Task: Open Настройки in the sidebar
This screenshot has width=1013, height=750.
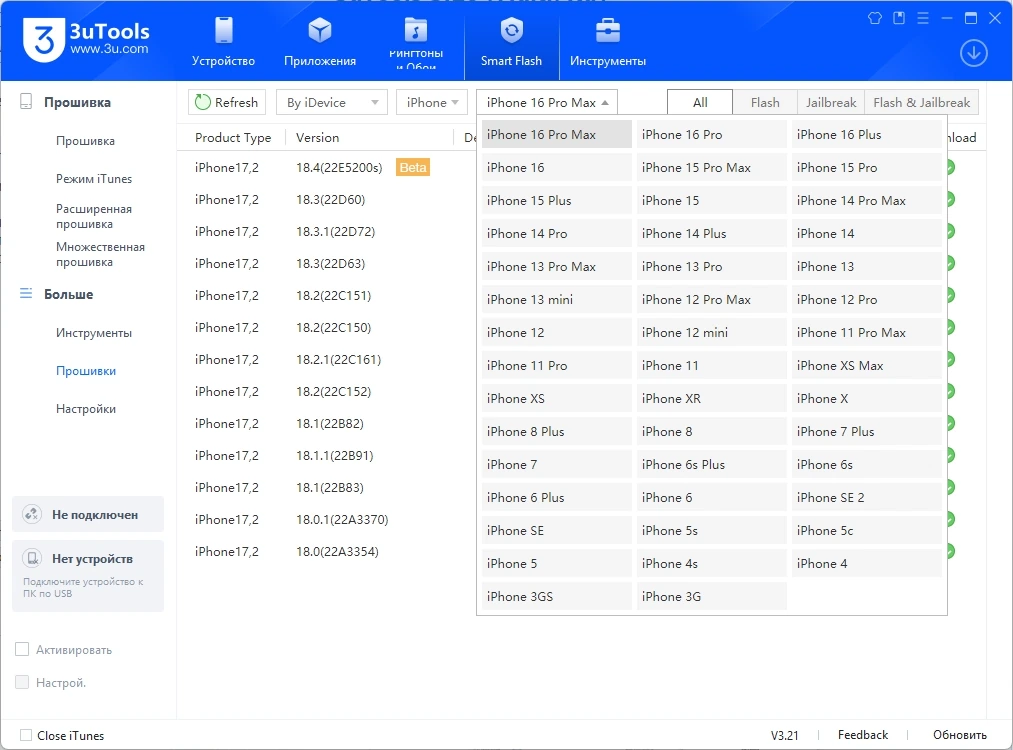Action: (x=86, y=409)
